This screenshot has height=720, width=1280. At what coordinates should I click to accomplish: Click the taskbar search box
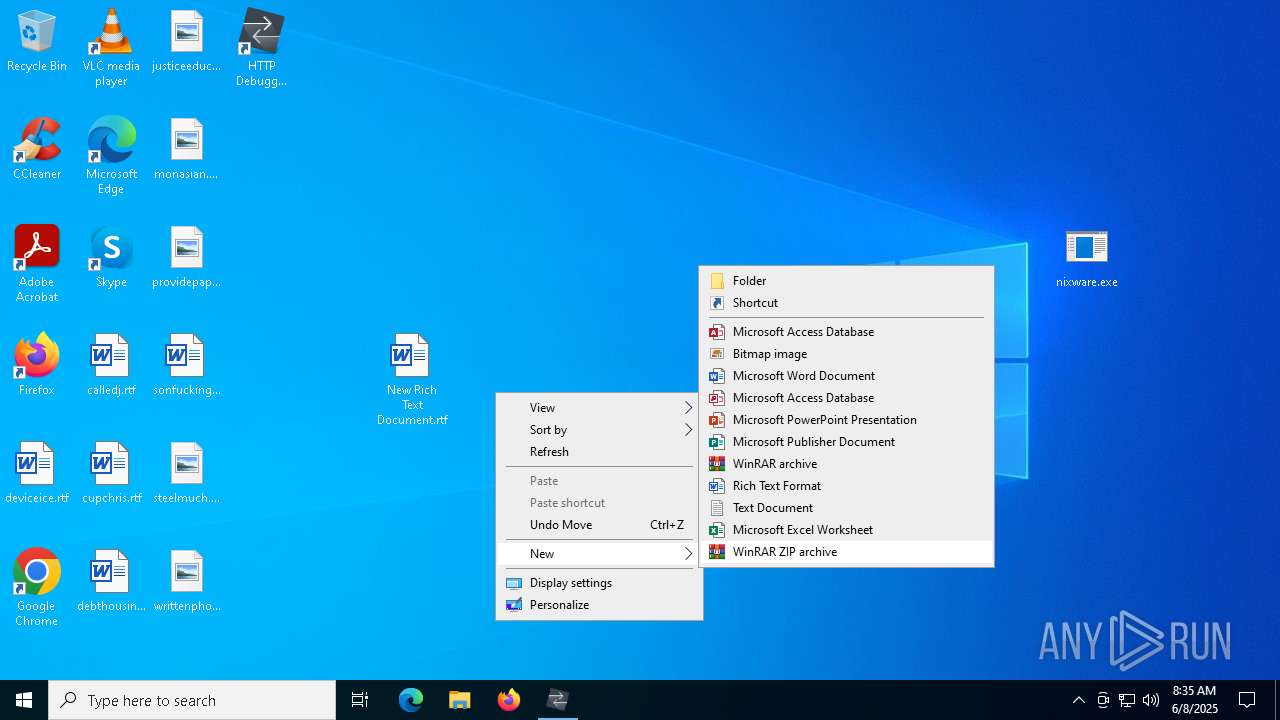192,700
